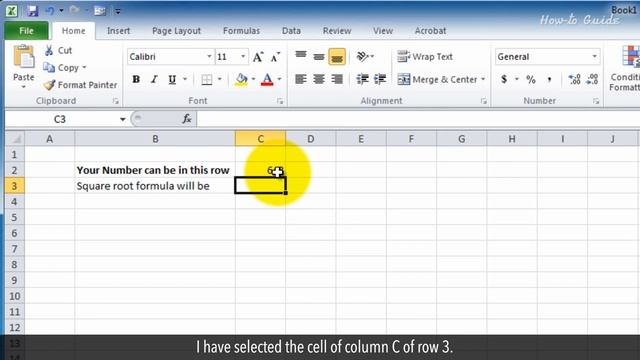This screenshot has height=360, width=640.
Task: Click inside the formula bar
Action: [x=418, y=119]
